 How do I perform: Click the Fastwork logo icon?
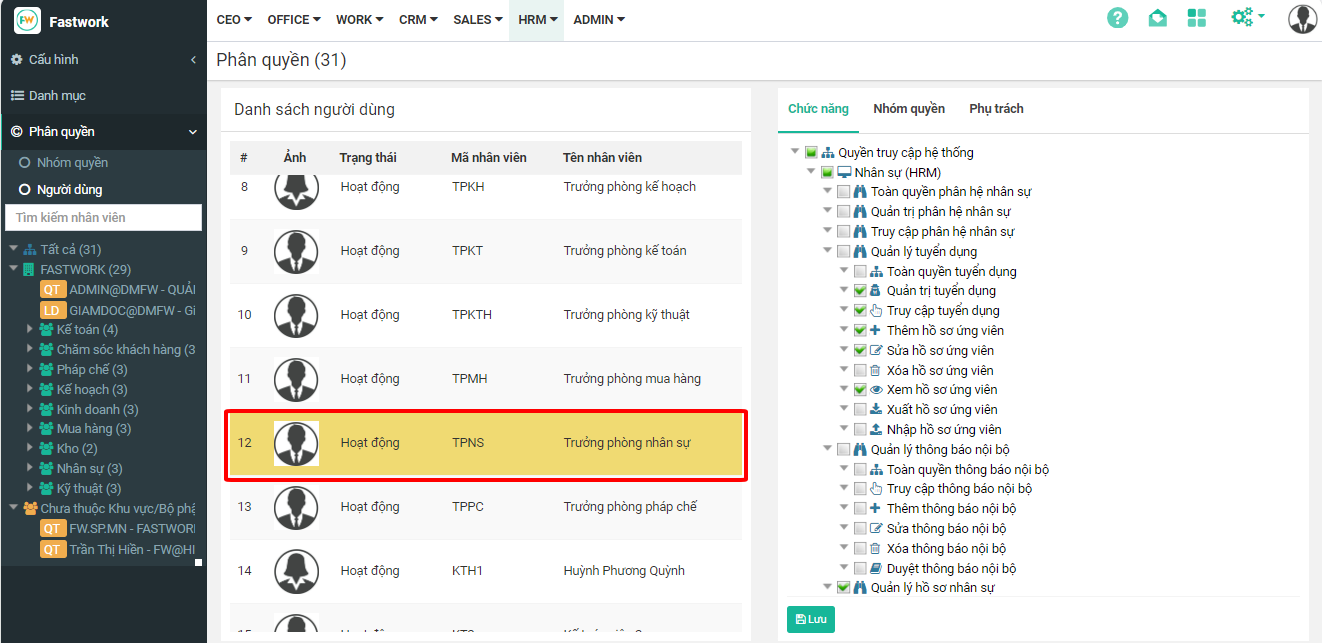click(x=27, y=21)
